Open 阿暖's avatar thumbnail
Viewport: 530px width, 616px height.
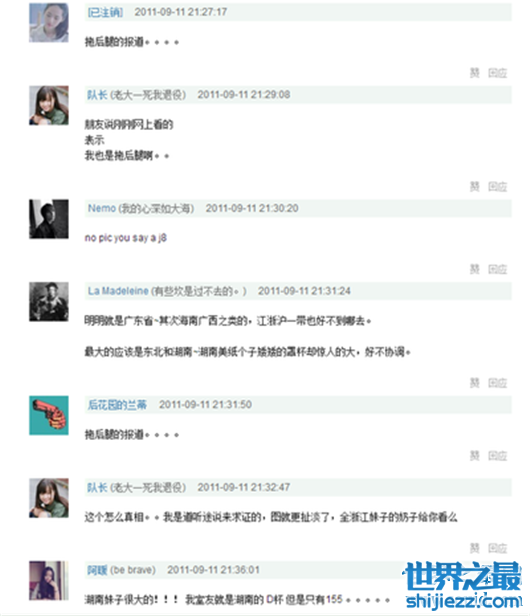[49, 580]
